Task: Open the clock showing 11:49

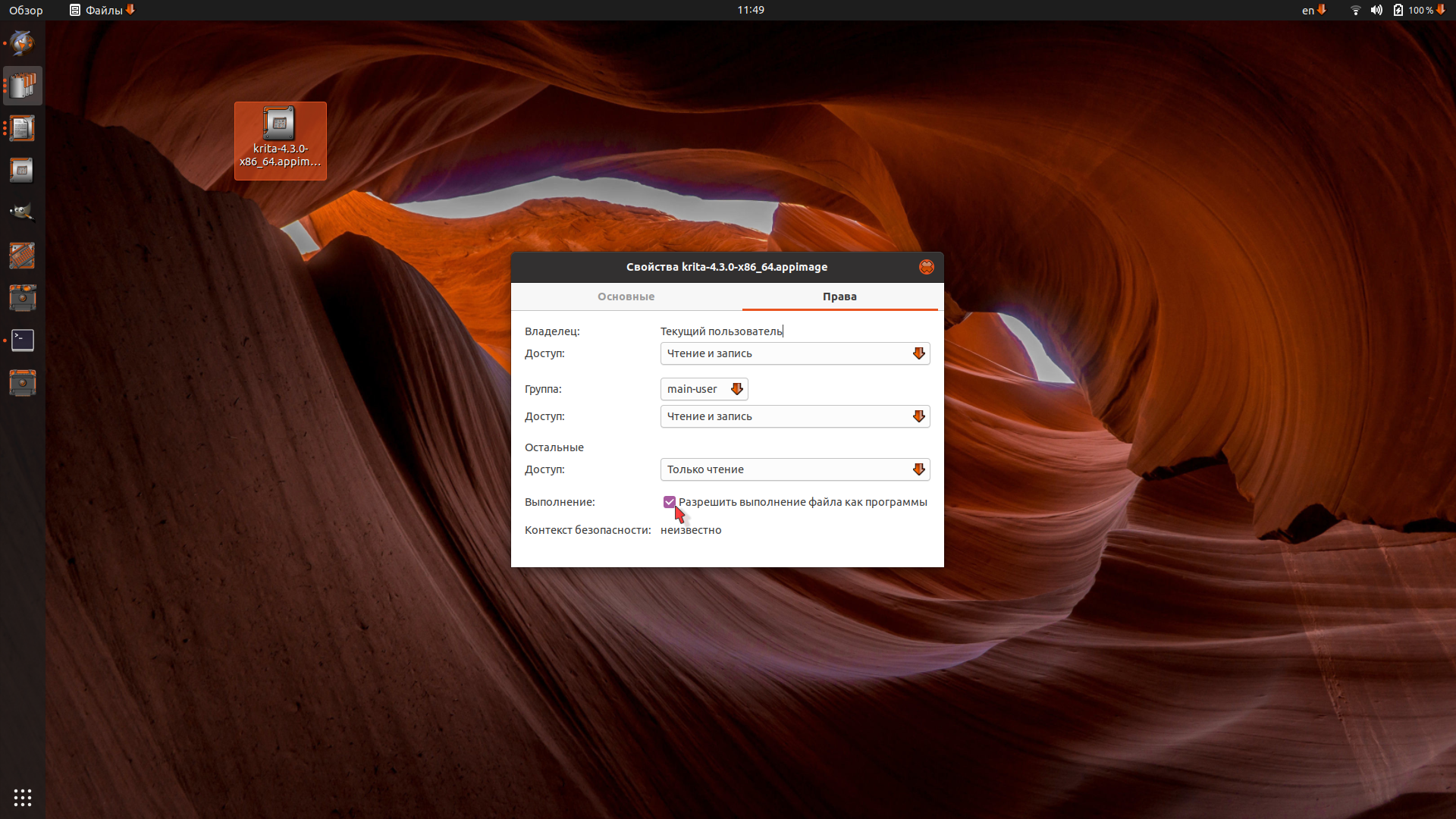Action: pos(750,10)
